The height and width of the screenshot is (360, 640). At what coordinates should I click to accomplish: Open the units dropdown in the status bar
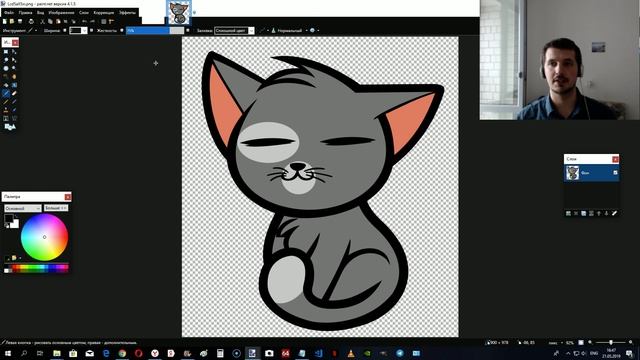coord(556,343)
